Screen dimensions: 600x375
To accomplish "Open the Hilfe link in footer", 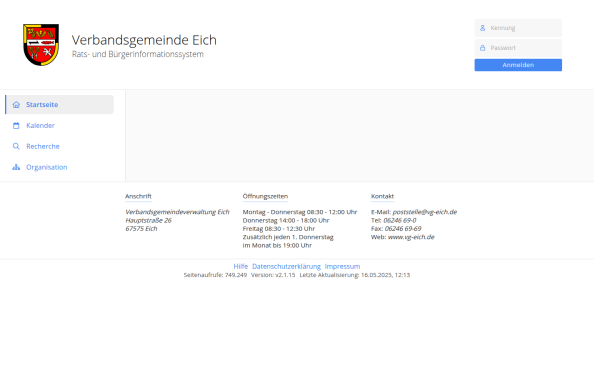I will pos(241,266).
